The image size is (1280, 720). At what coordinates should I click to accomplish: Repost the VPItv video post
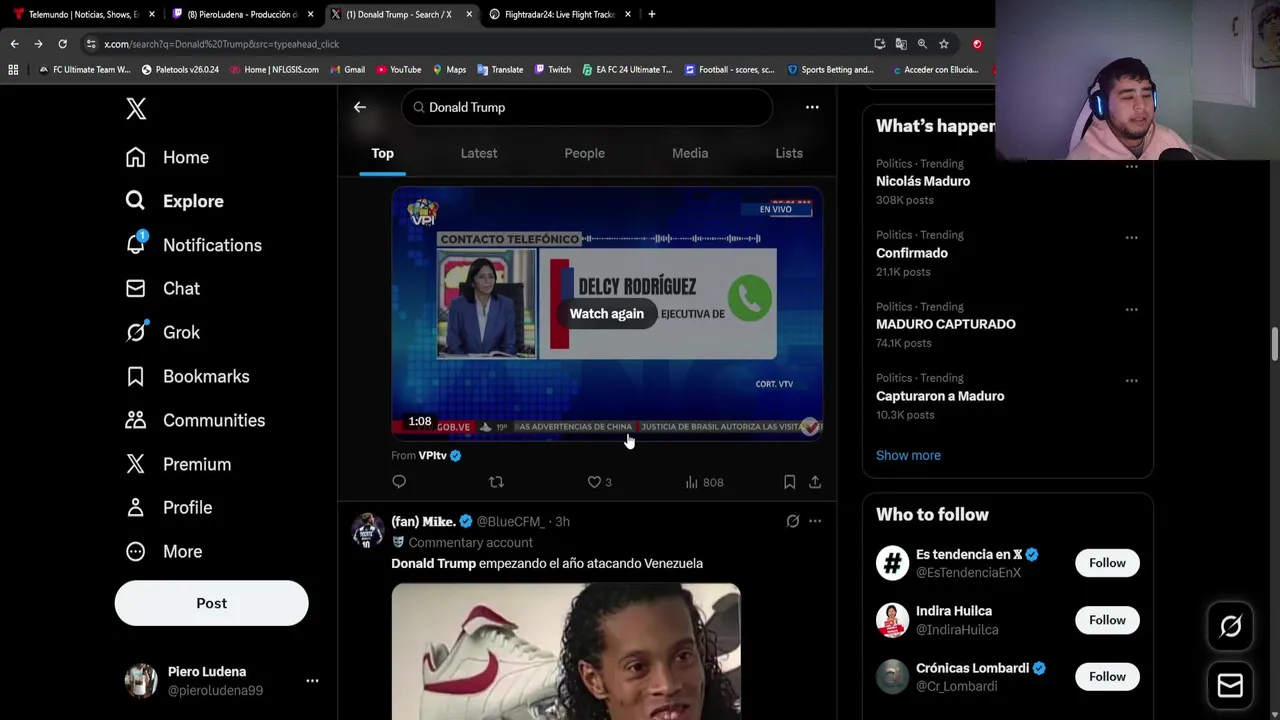pos(496,482)
